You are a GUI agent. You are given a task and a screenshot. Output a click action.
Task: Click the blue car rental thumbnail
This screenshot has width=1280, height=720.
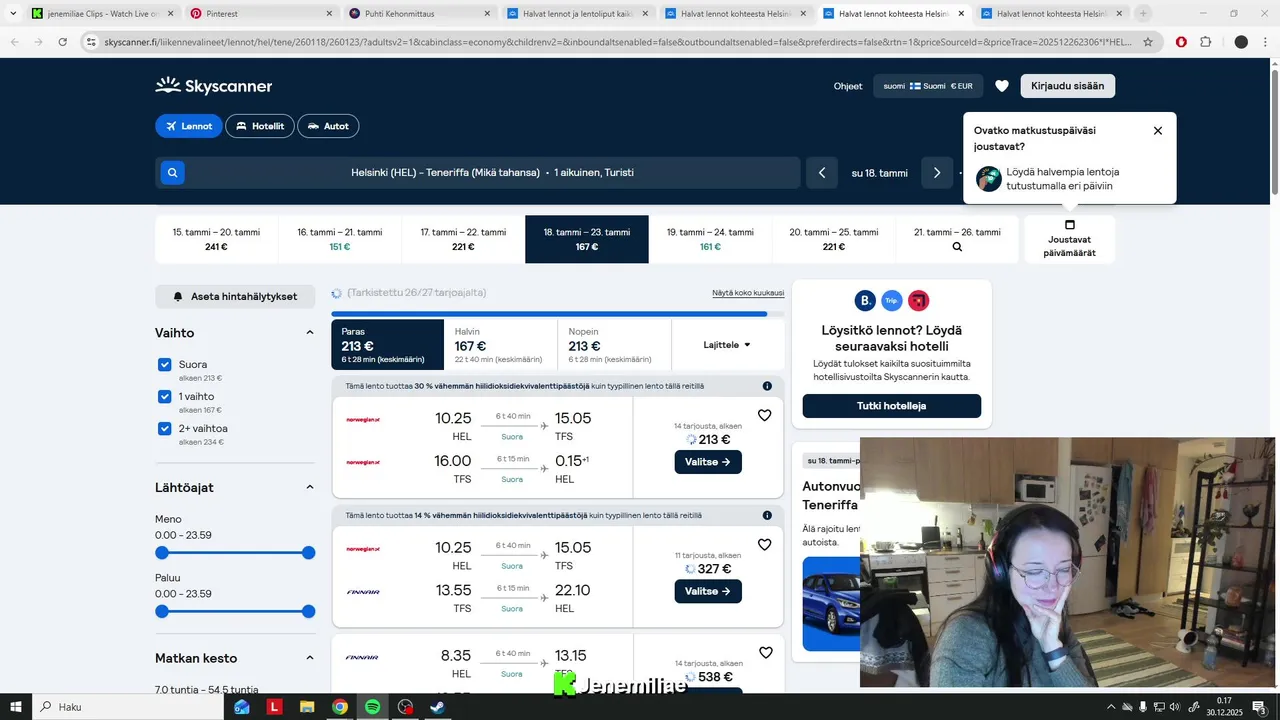coord(832,604)
